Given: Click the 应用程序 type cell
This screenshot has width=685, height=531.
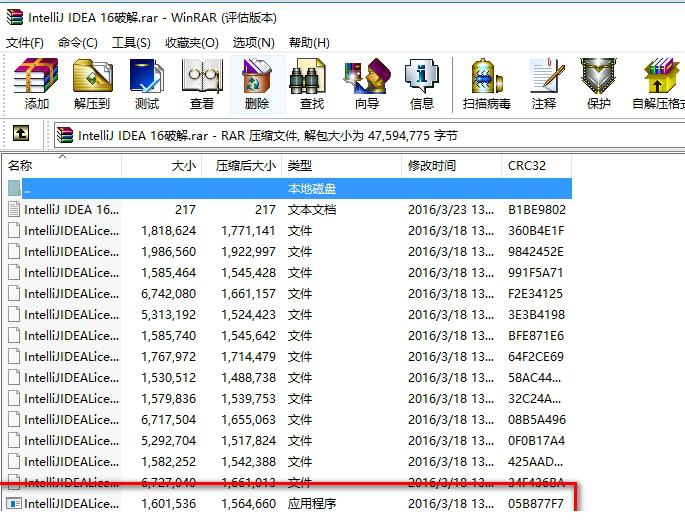Looking at the screenshot, I should point(312,503).
